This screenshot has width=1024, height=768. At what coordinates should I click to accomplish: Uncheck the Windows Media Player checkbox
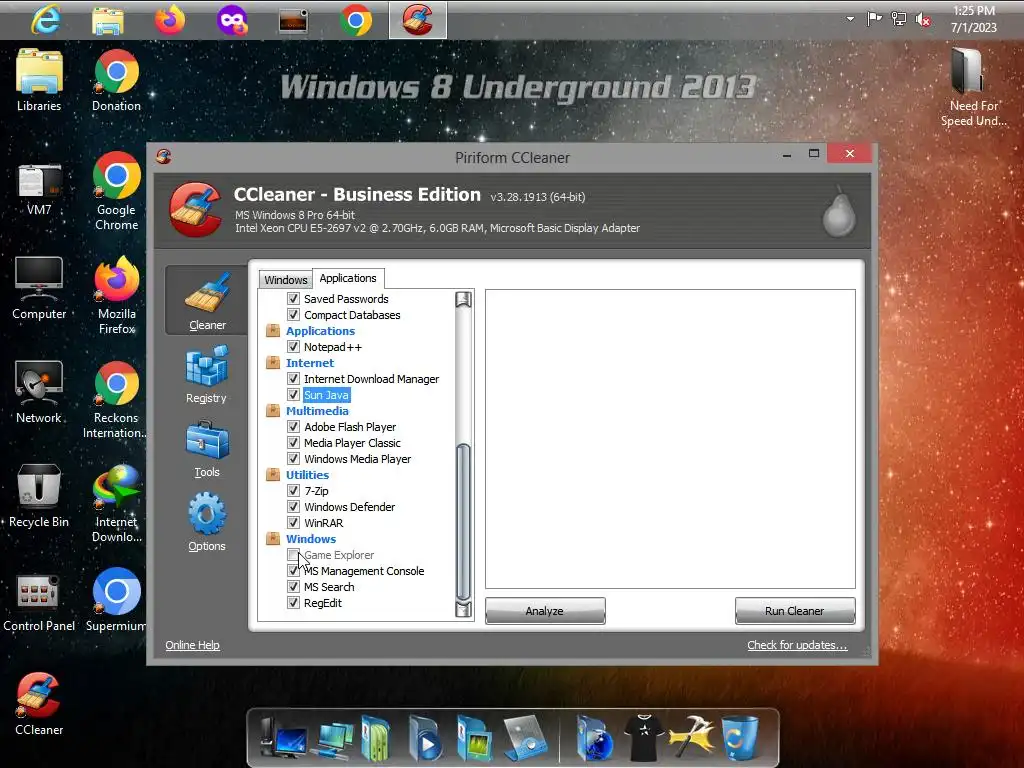[x=293, y=458]
